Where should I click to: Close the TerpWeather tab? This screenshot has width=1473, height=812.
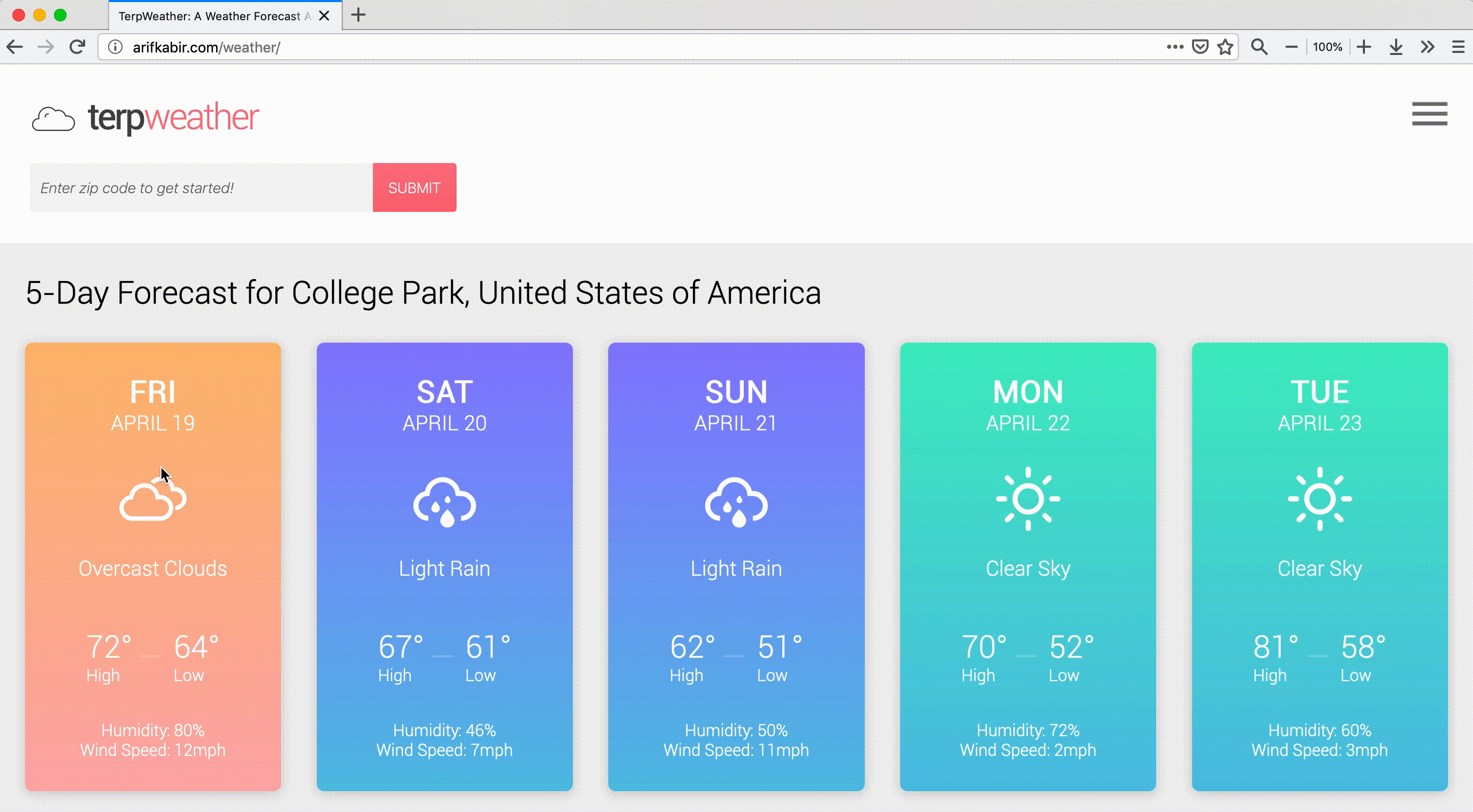(324, 16)
